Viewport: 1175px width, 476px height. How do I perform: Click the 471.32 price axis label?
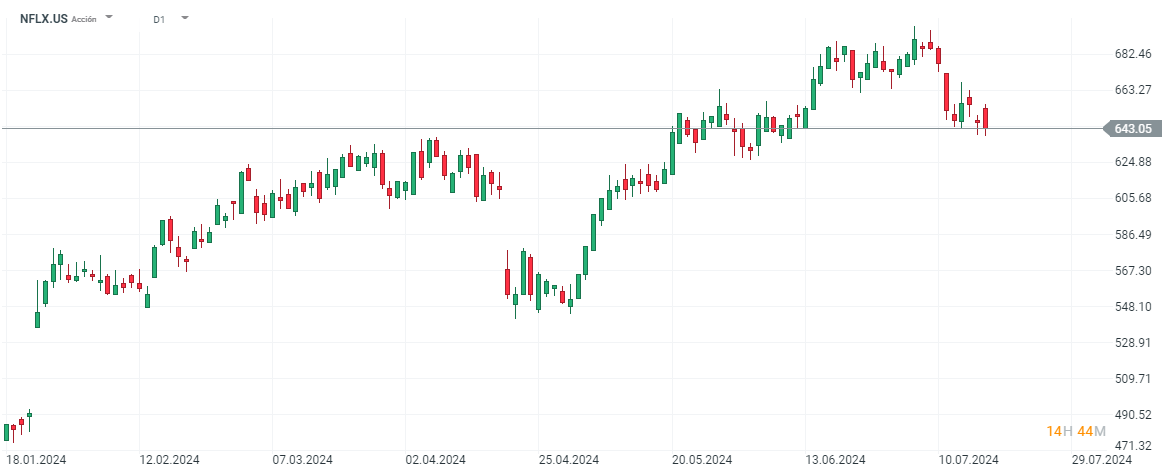[x=1132, y=447]
